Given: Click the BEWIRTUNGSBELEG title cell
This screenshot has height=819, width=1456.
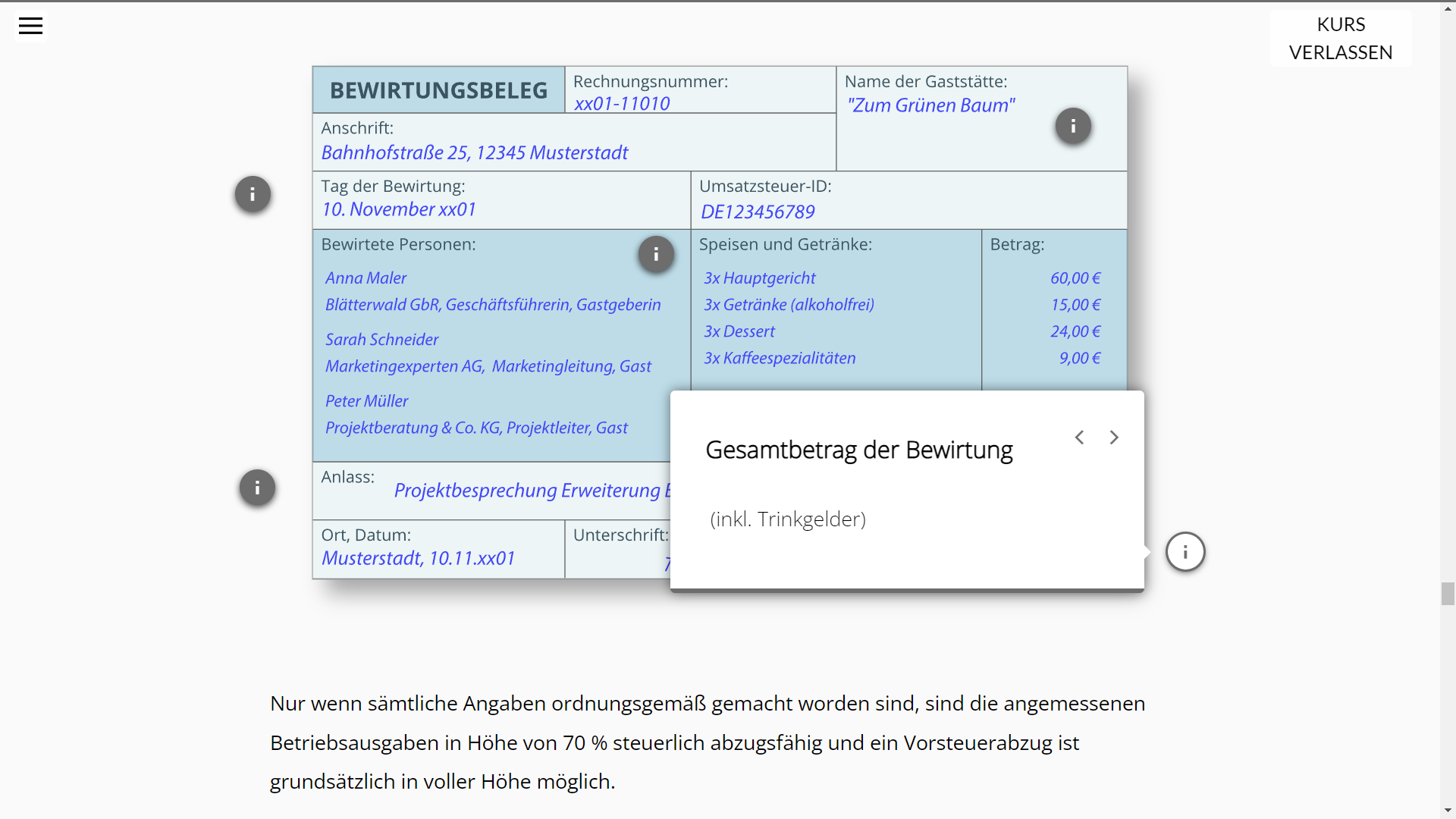Looking at the screenshot, I should [x=438, y=90].
